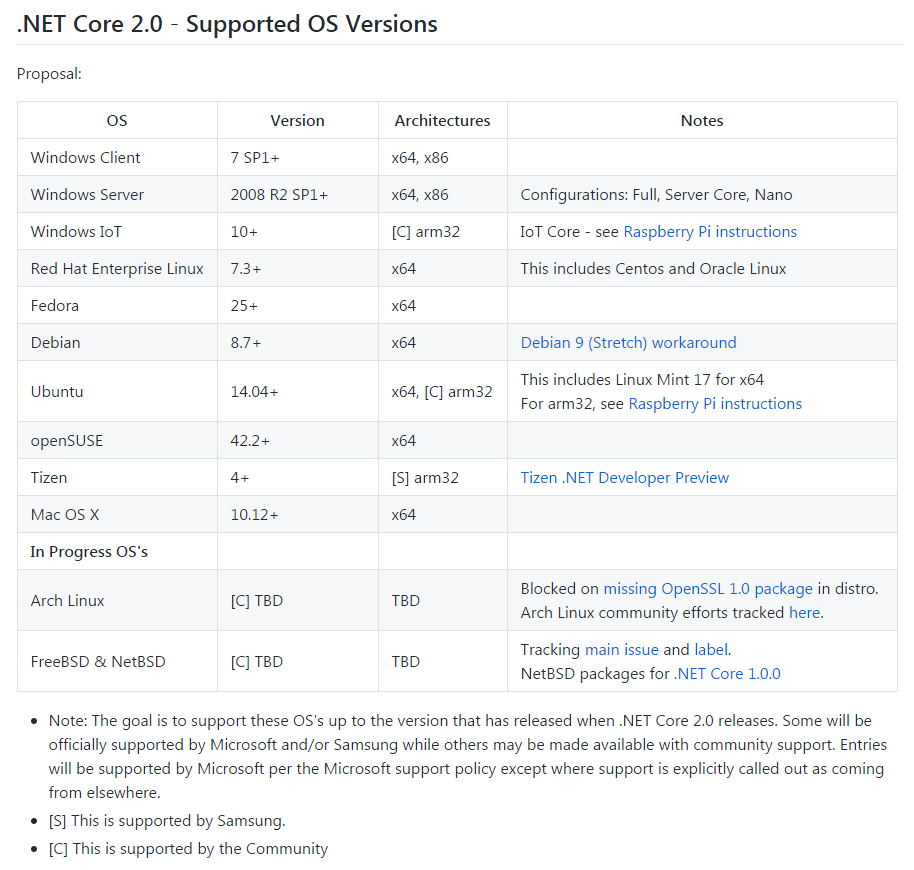This screenshot has height=870, width=914.
Task: Open the 'main issue' tracking link
Action: (x=621, y=650)
